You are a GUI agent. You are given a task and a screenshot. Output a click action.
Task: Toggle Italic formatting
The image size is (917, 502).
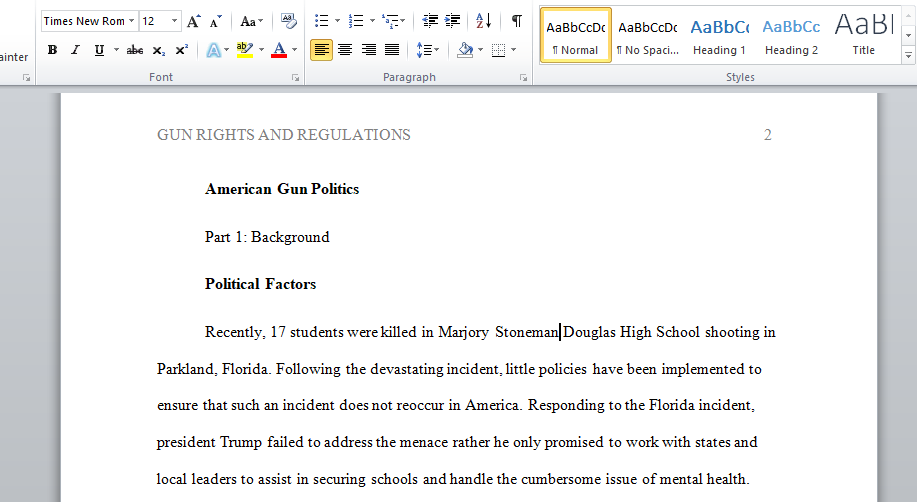pos(75,50)
